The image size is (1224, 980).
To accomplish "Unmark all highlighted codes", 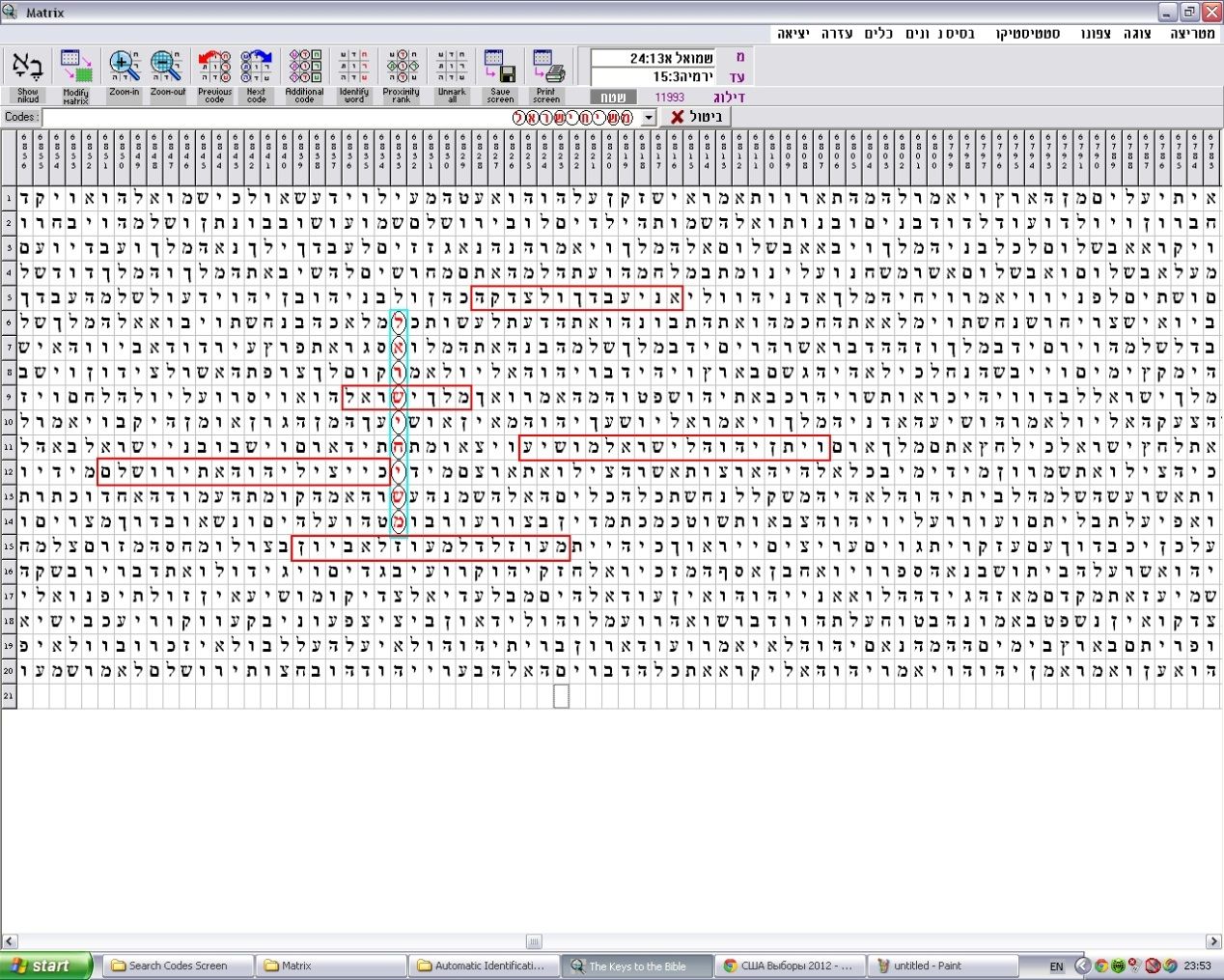I will tap(452, 68).
